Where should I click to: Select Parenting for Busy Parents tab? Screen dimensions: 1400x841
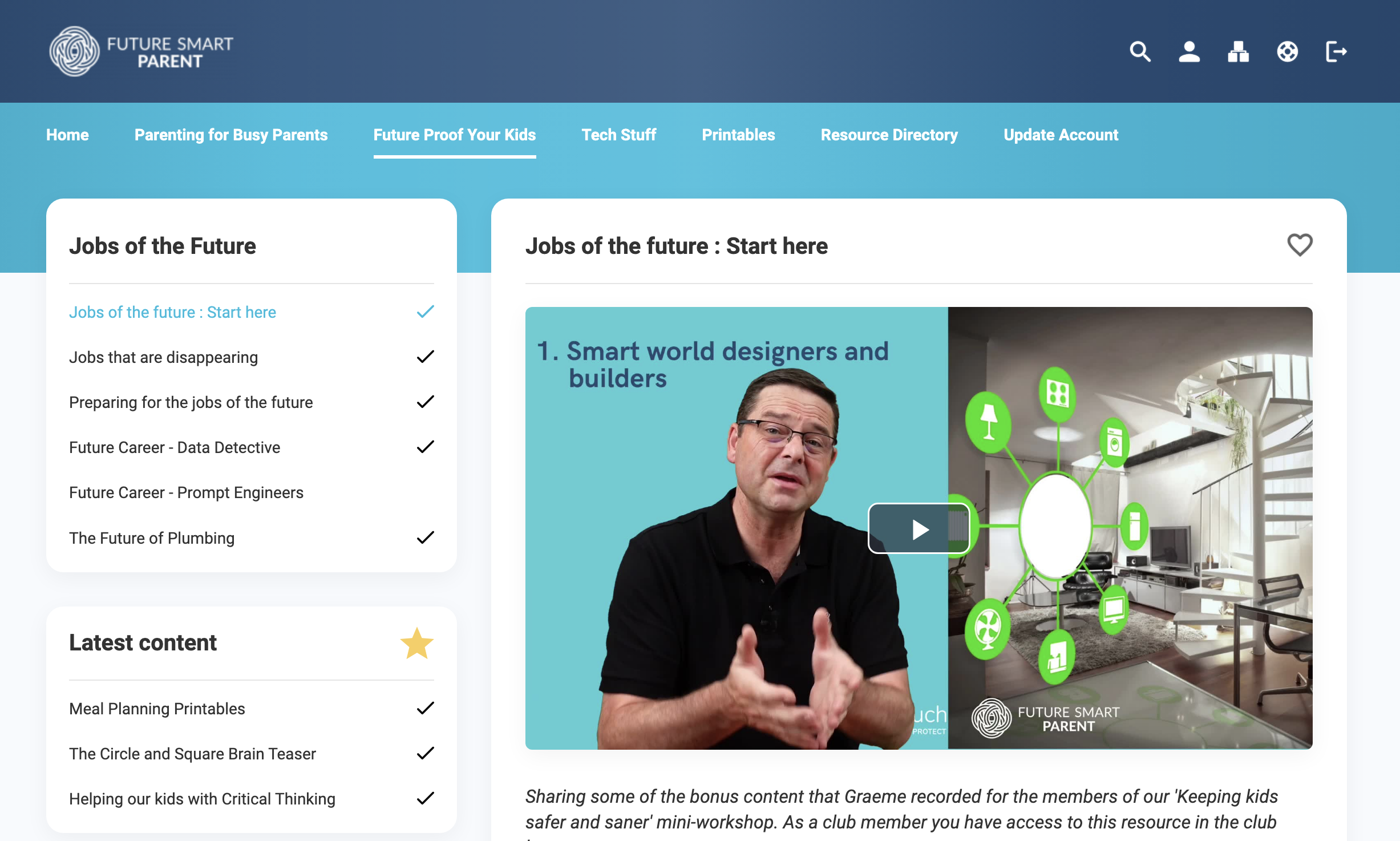(231, 135)
